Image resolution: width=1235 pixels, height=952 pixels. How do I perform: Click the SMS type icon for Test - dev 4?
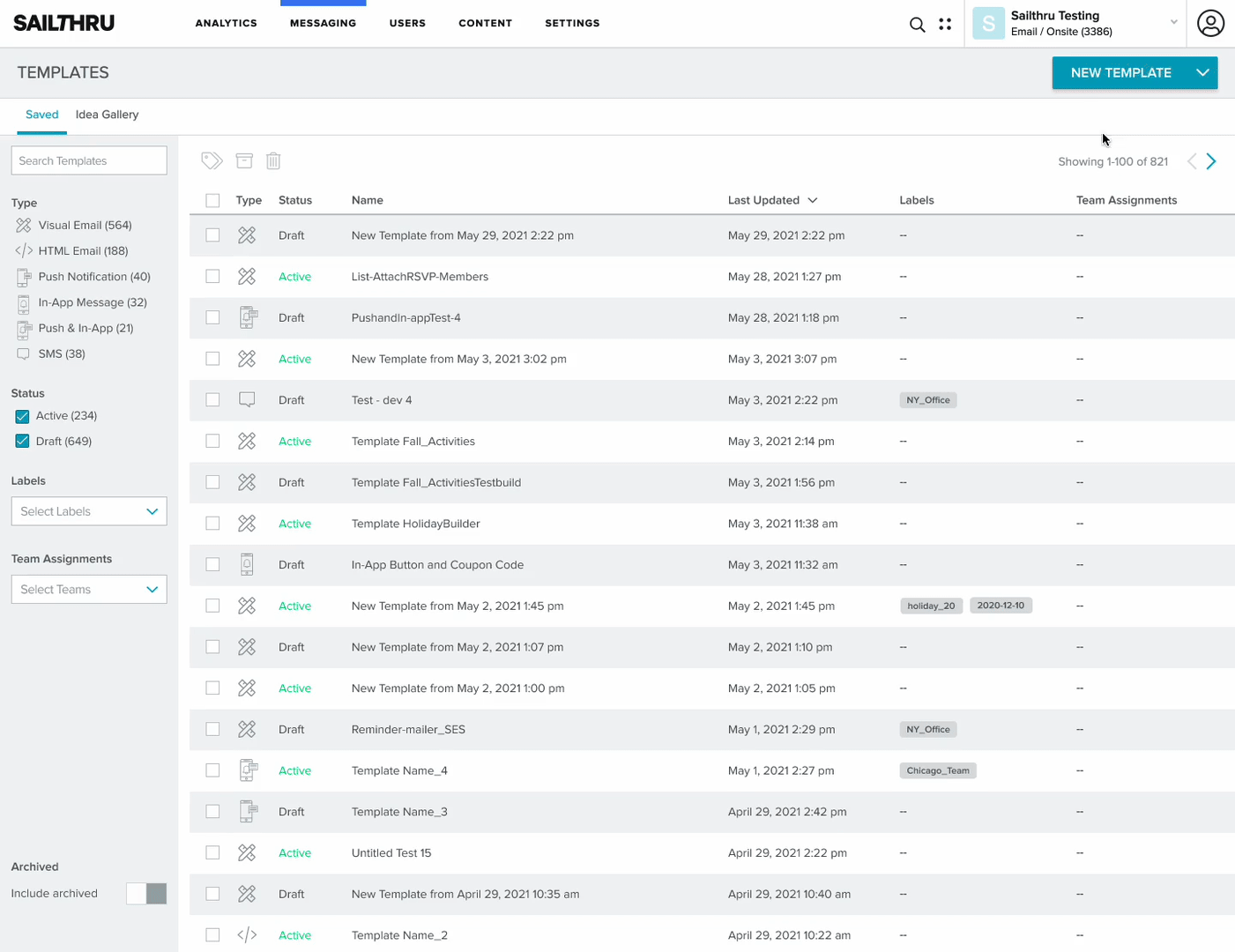click(247, 400)
